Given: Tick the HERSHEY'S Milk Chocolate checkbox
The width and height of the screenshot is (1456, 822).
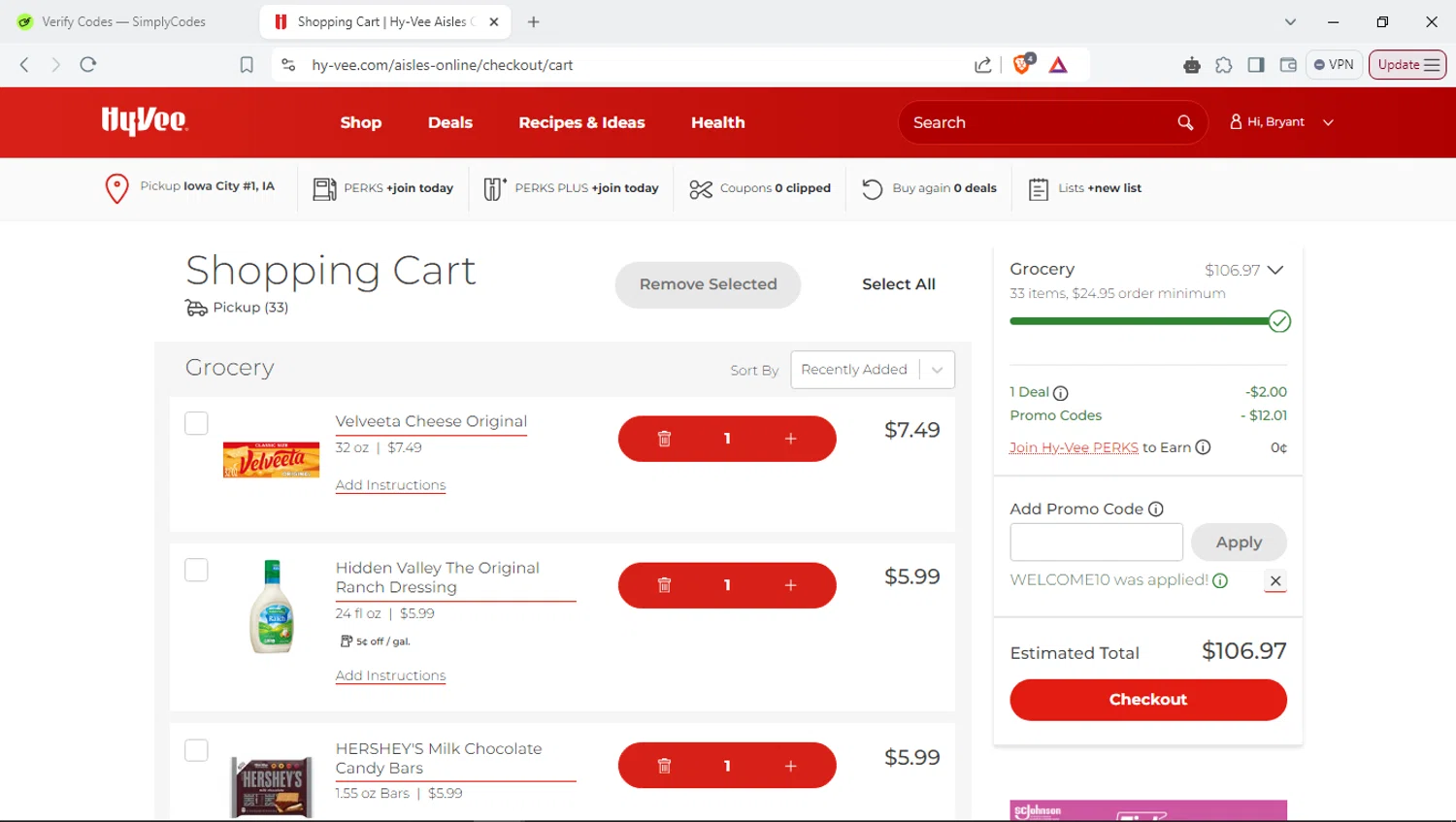Looking at the screenshot, I should point(196,750).
